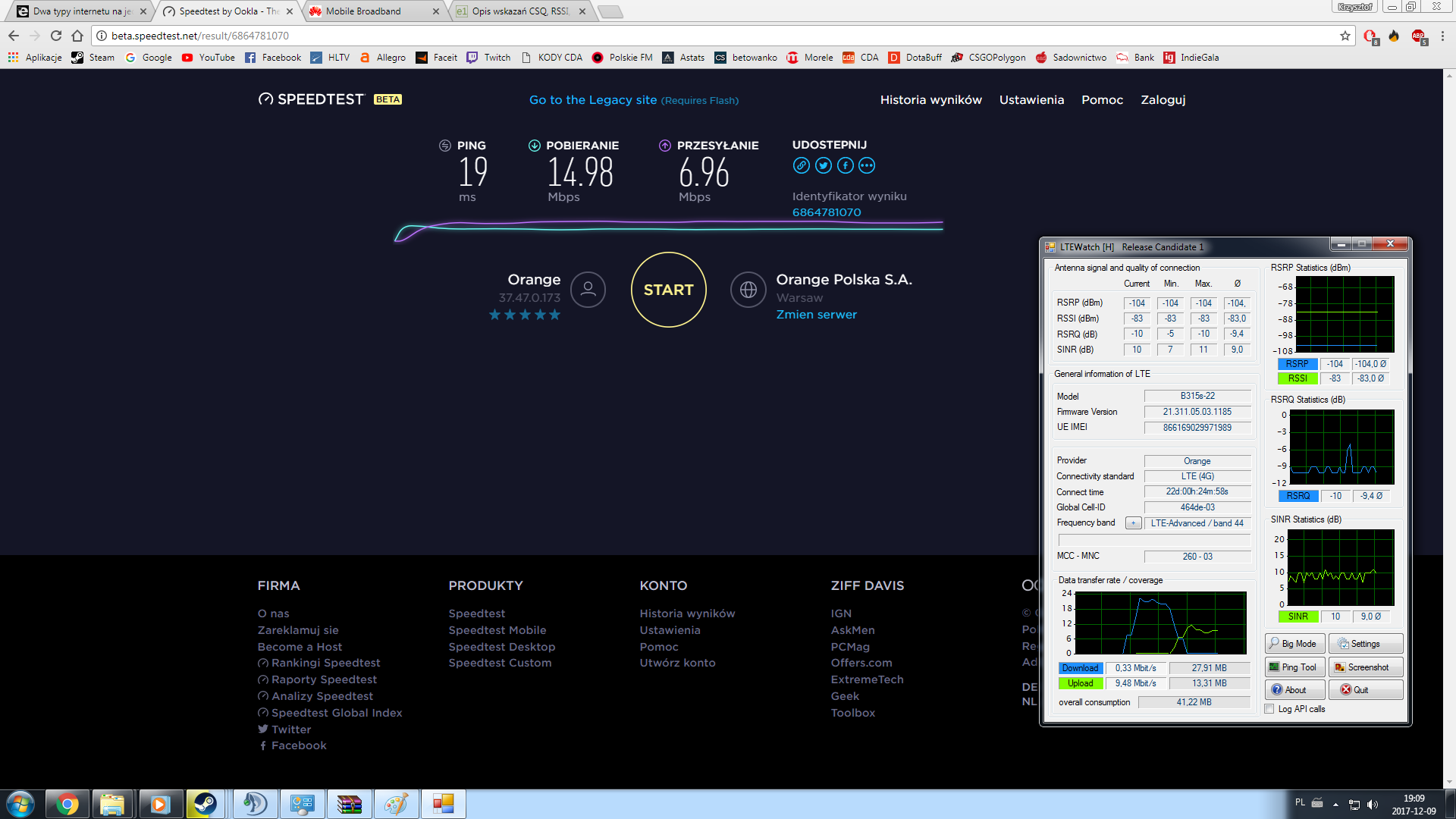Open the Paint app from the taskbar
This screenshot has height=819, width=1456.
point(396,804)
